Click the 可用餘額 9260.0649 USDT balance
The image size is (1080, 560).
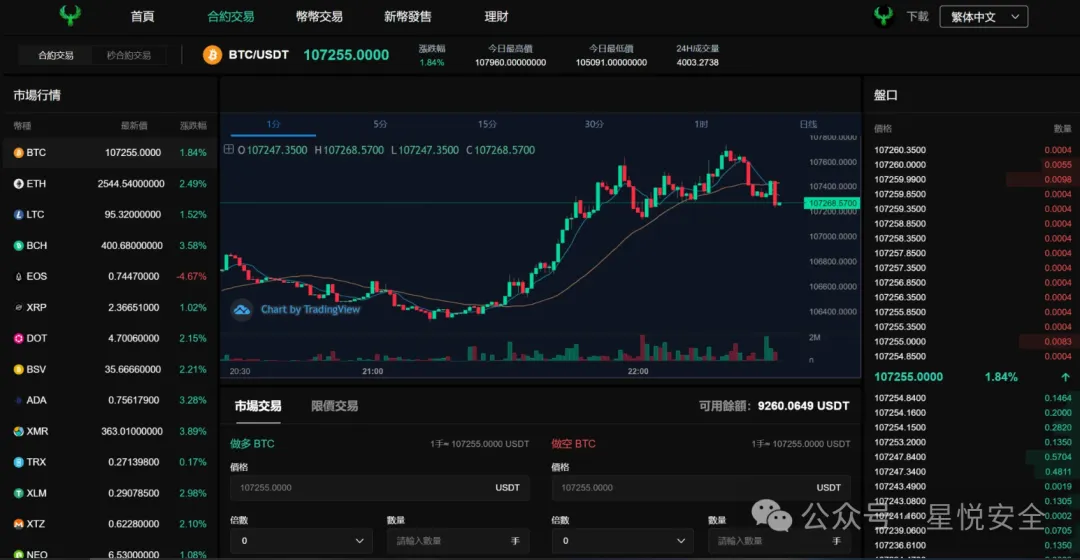[x=773, y=406]
